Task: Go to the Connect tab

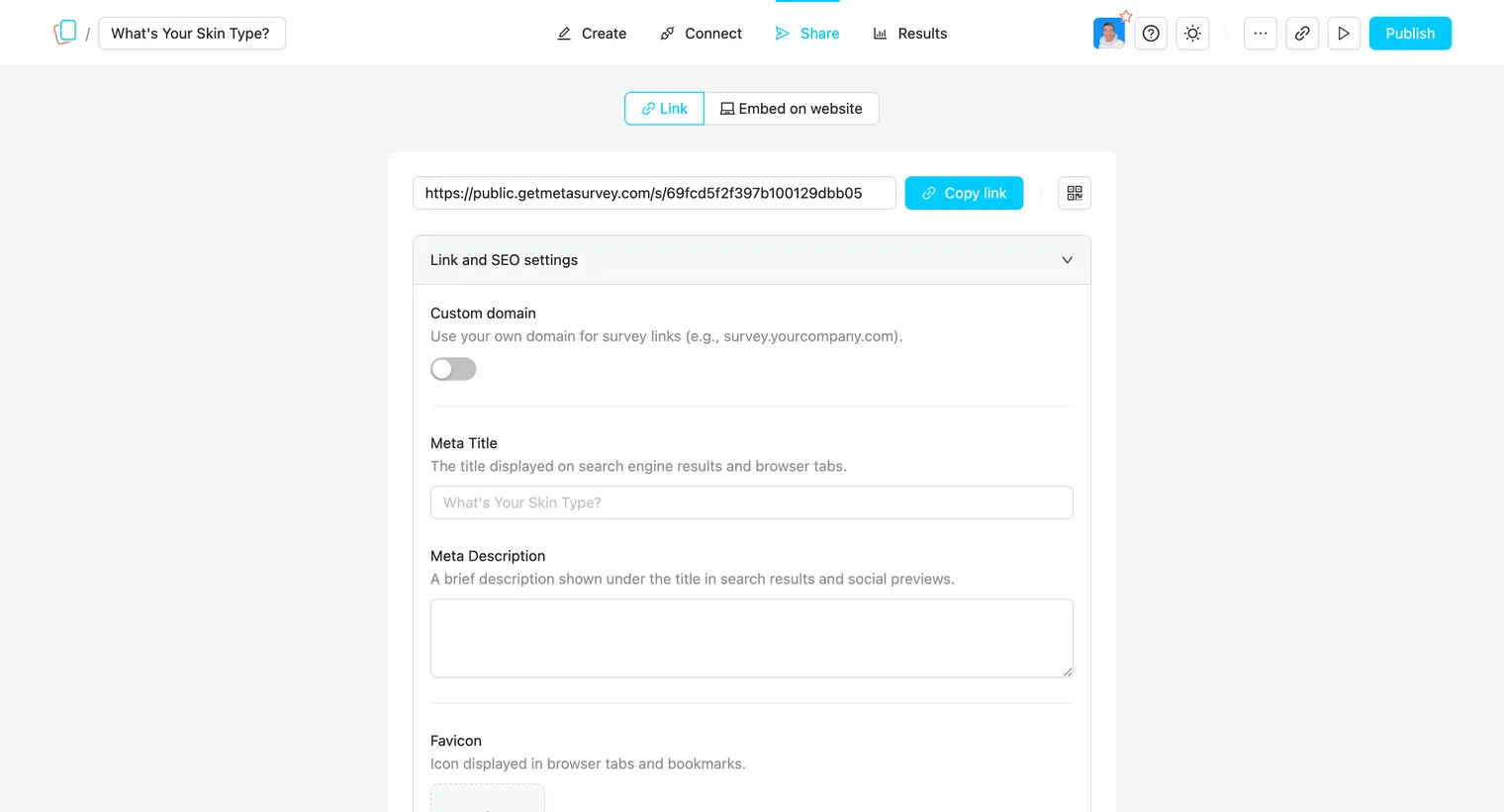Action: pos(701,34)
